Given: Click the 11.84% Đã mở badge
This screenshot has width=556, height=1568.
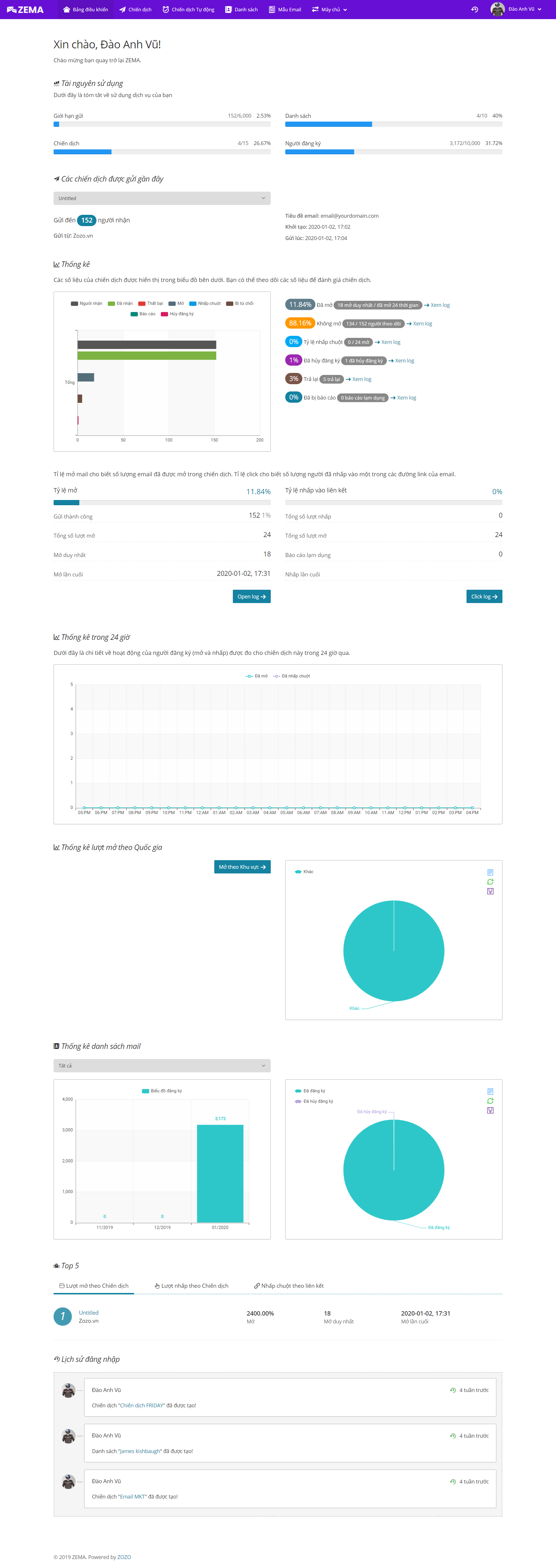Looking at the screenshot, I should 300,305.
